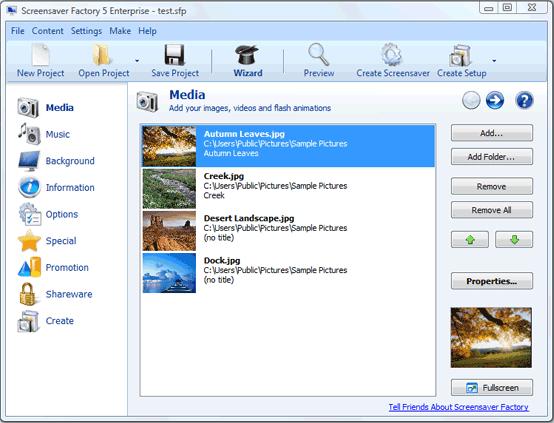Open the Make menu

(120, 31)
